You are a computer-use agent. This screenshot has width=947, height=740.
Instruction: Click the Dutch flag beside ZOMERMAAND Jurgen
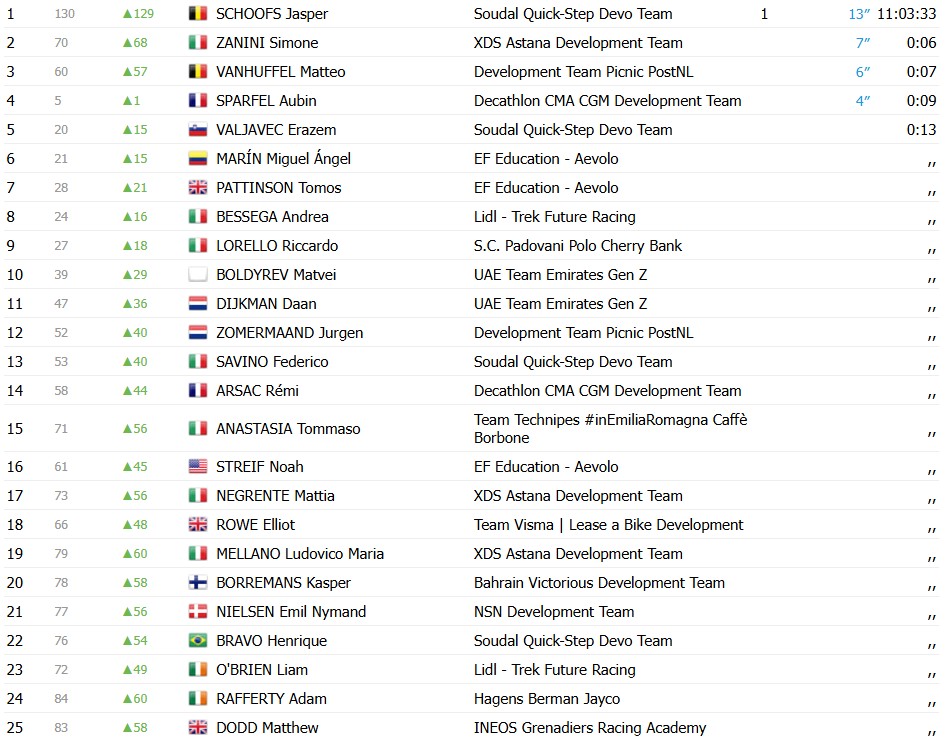click(x=197, y=333)
